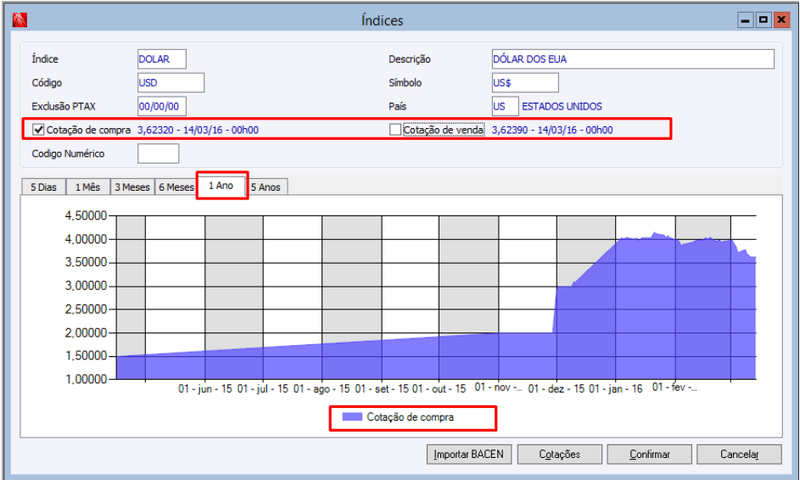Maximize the Índices window
Viewport: 800px width, 480px height.
point(763,20)
